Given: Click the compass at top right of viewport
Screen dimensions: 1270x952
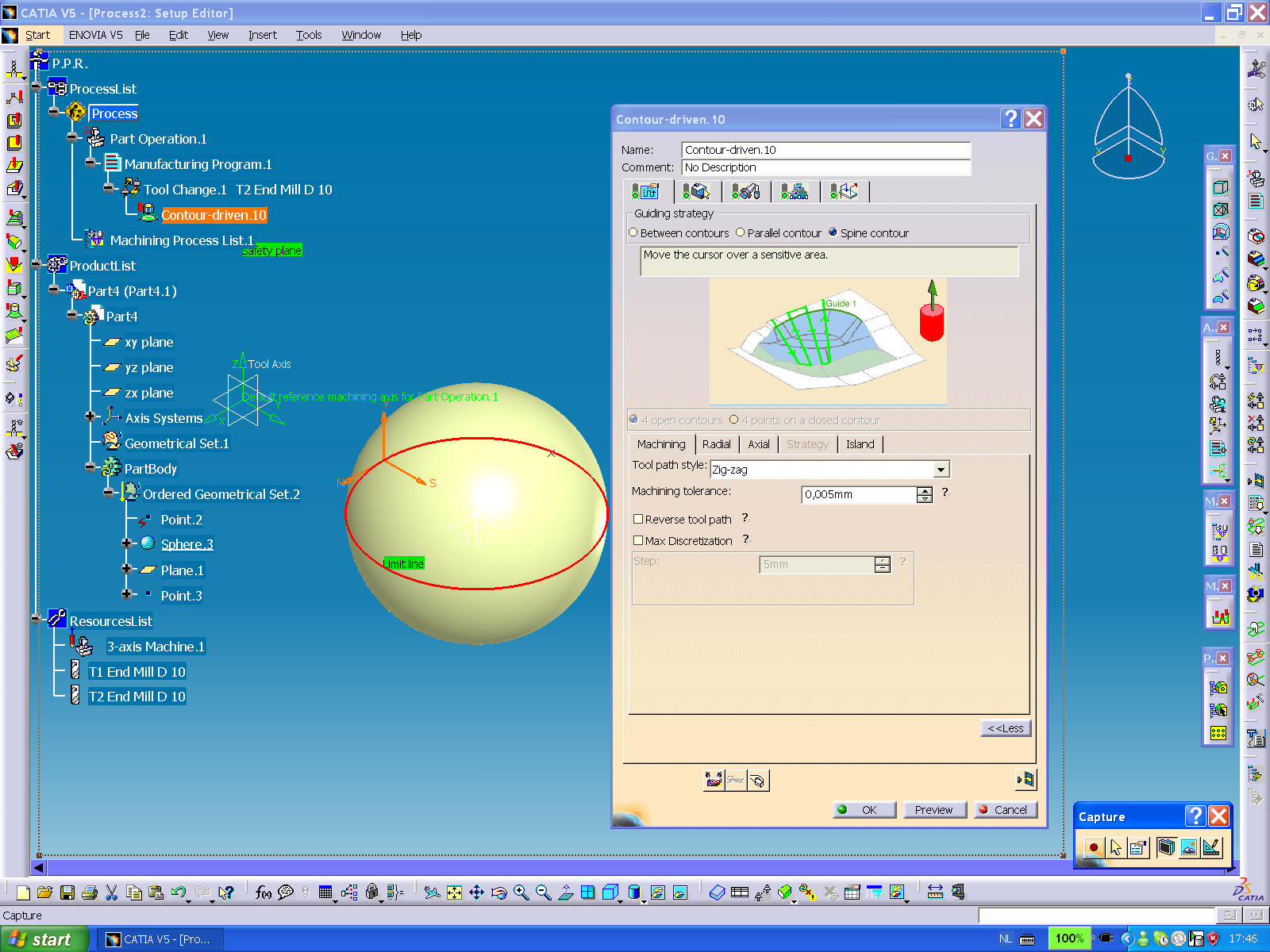Looking at the screenshot, I should coord(1128,127).
